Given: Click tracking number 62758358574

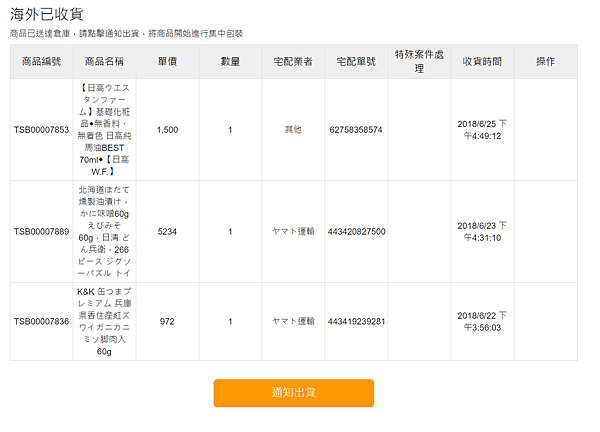Looking at the screenshot, I should [x=356, y=130].
